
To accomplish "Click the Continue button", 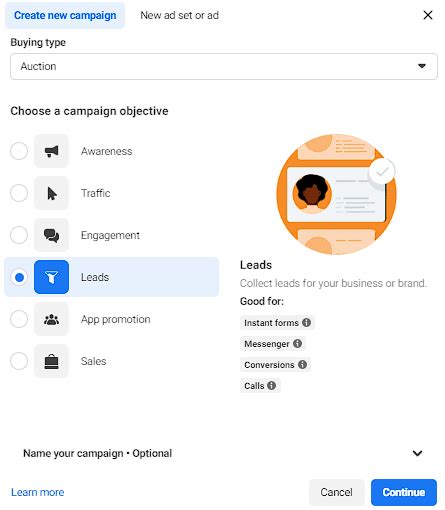I will click(x=404, y=492).
